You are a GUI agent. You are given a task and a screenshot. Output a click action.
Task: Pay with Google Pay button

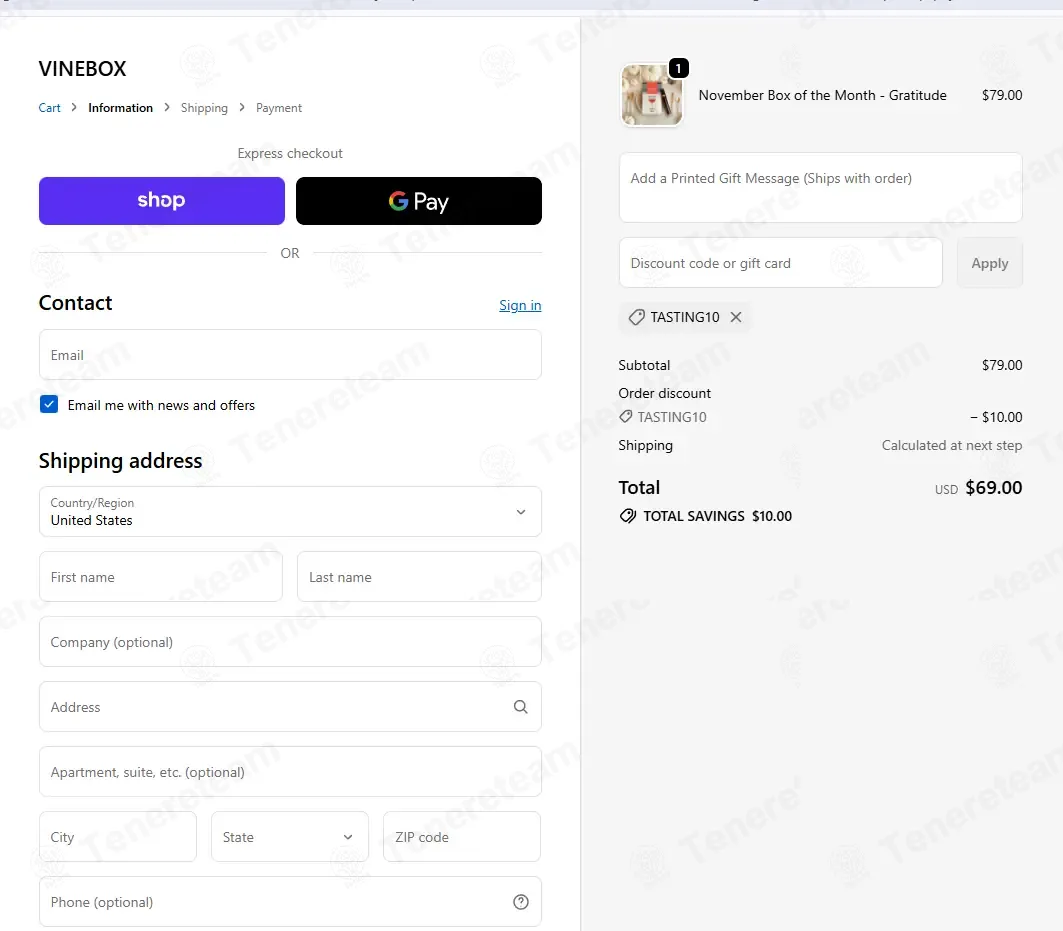tap(419, 201)
